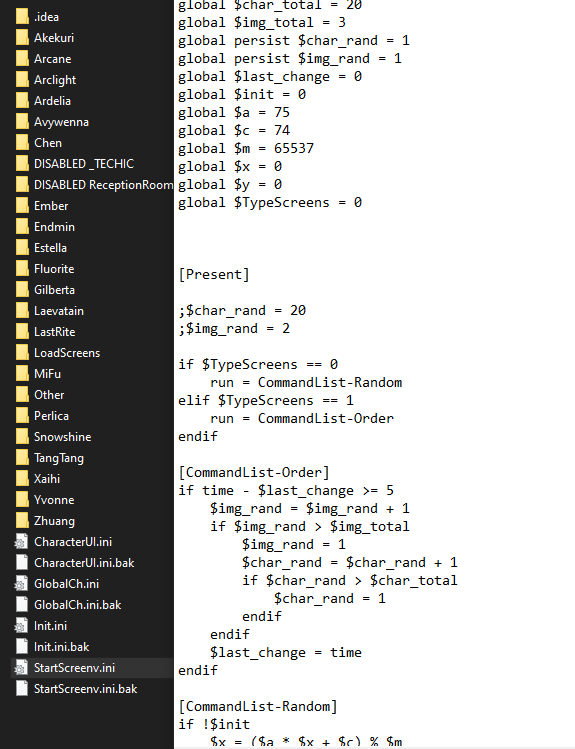Click the Zhuang folder name
The image size is (575, 749).
click(x=54, y=521)
